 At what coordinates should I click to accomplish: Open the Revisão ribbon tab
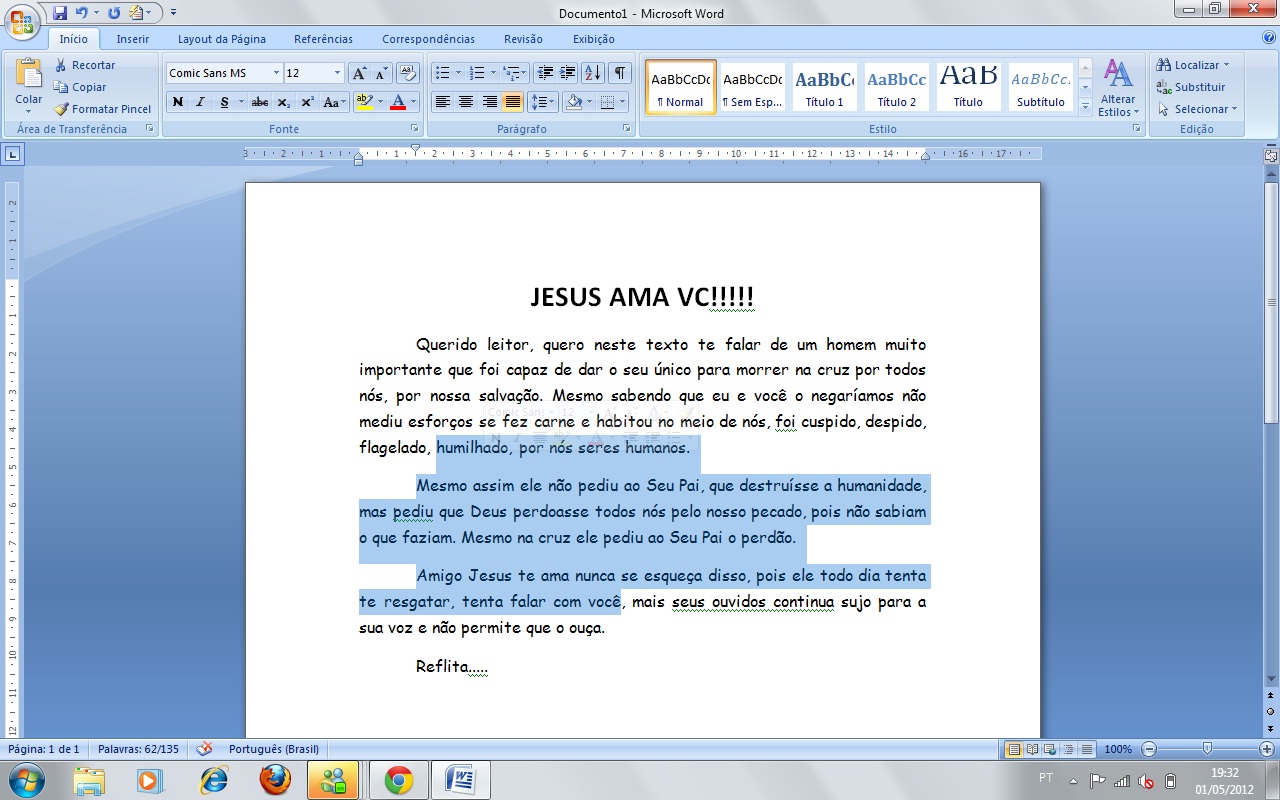click(x=523, y=38)
